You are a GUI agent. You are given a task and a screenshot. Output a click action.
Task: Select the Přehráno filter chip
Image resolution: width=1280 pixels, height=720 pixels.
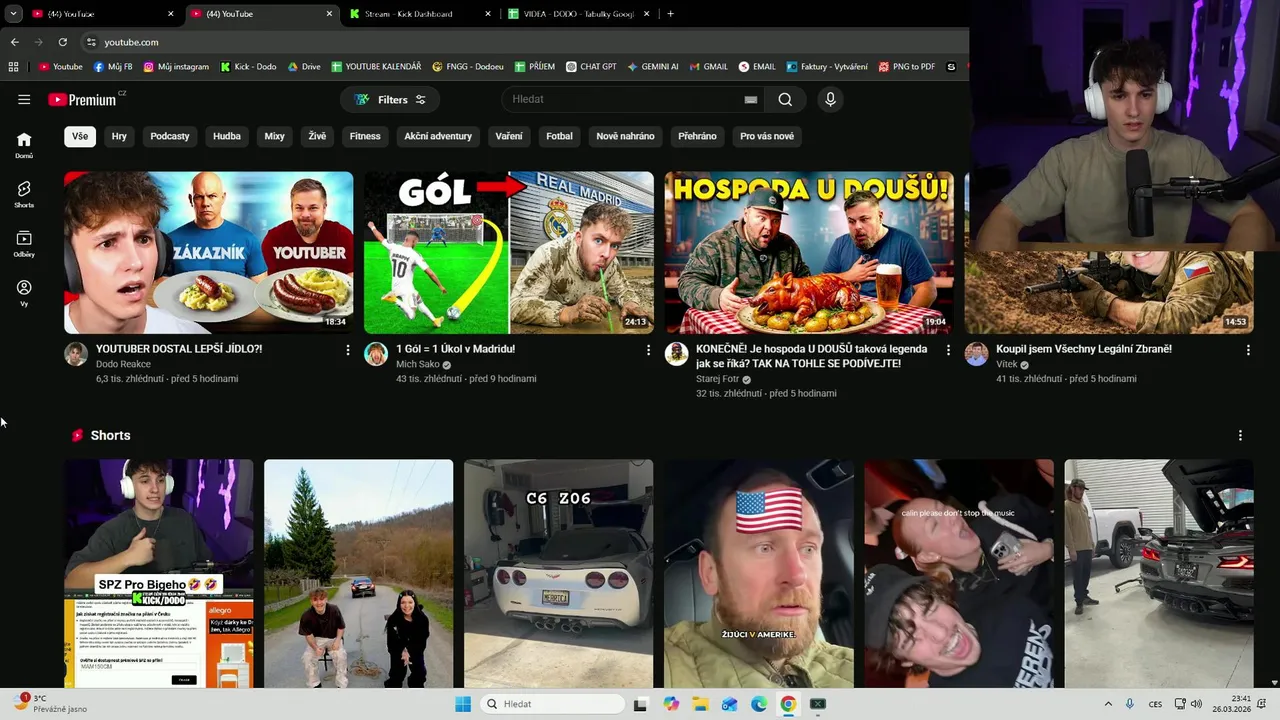(x=697, y=136)
